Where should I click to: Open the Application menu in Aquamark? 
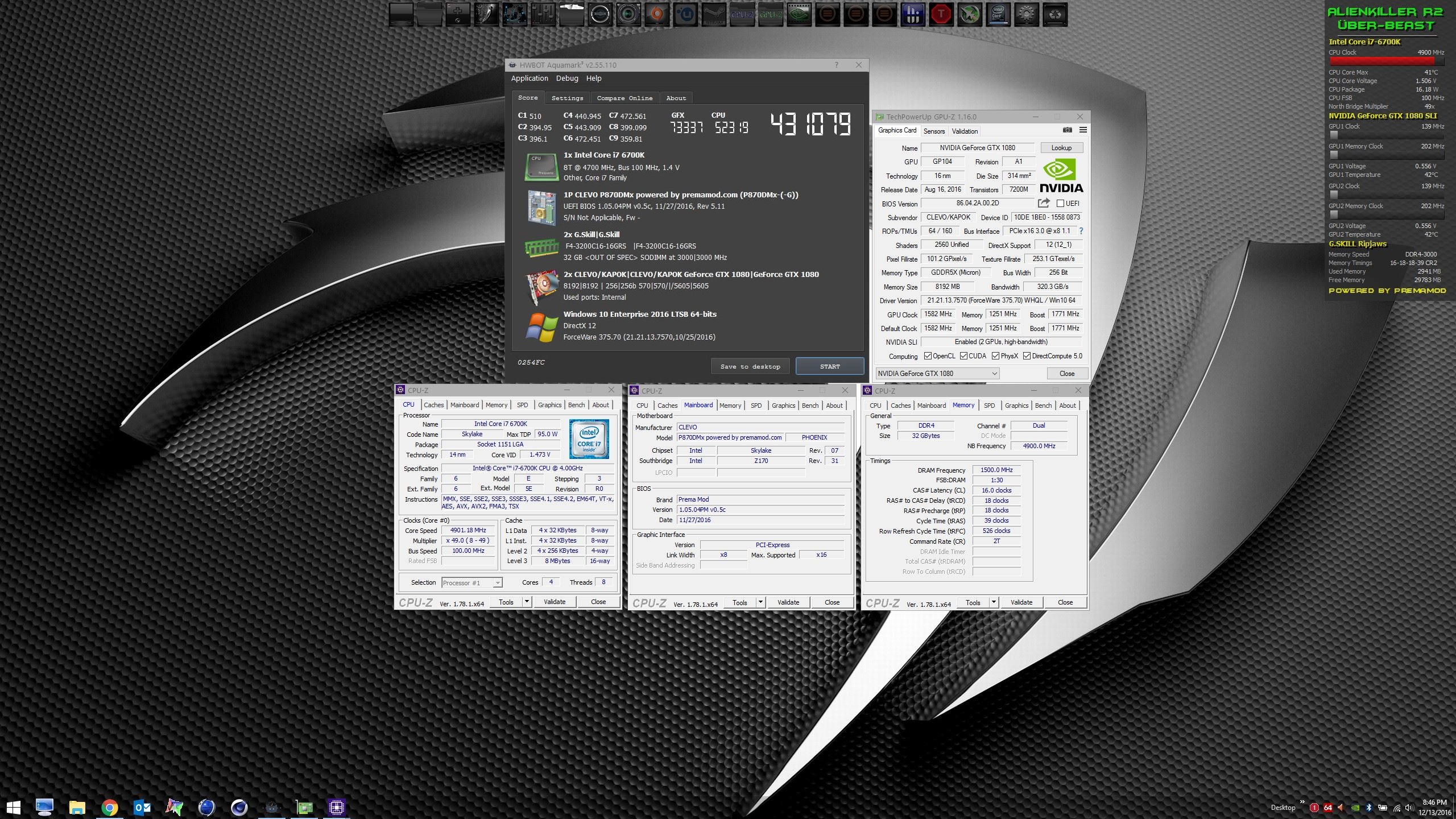click(x=530, y=78)
